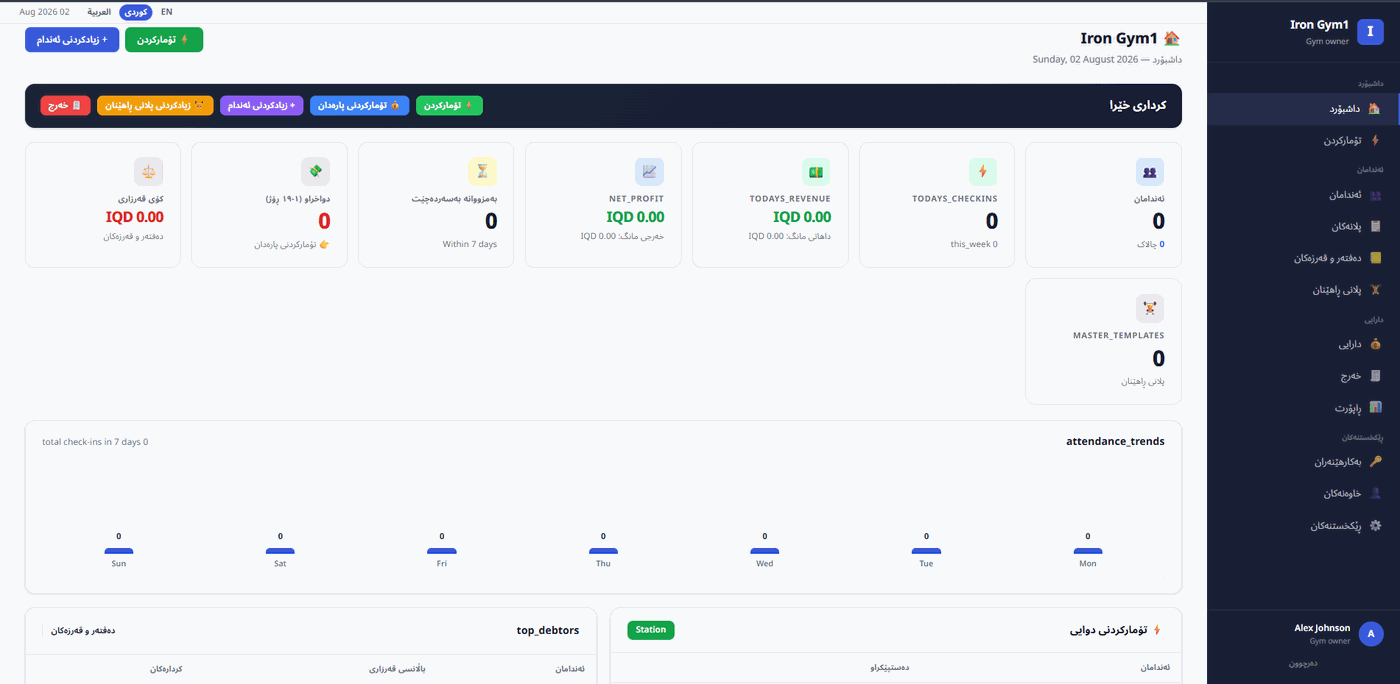Image resolution: width=1400 pixels, height=684 pixels.
Task: Click the TODAYS_CHECKINS lightning icon
Action: coord(983,172)
